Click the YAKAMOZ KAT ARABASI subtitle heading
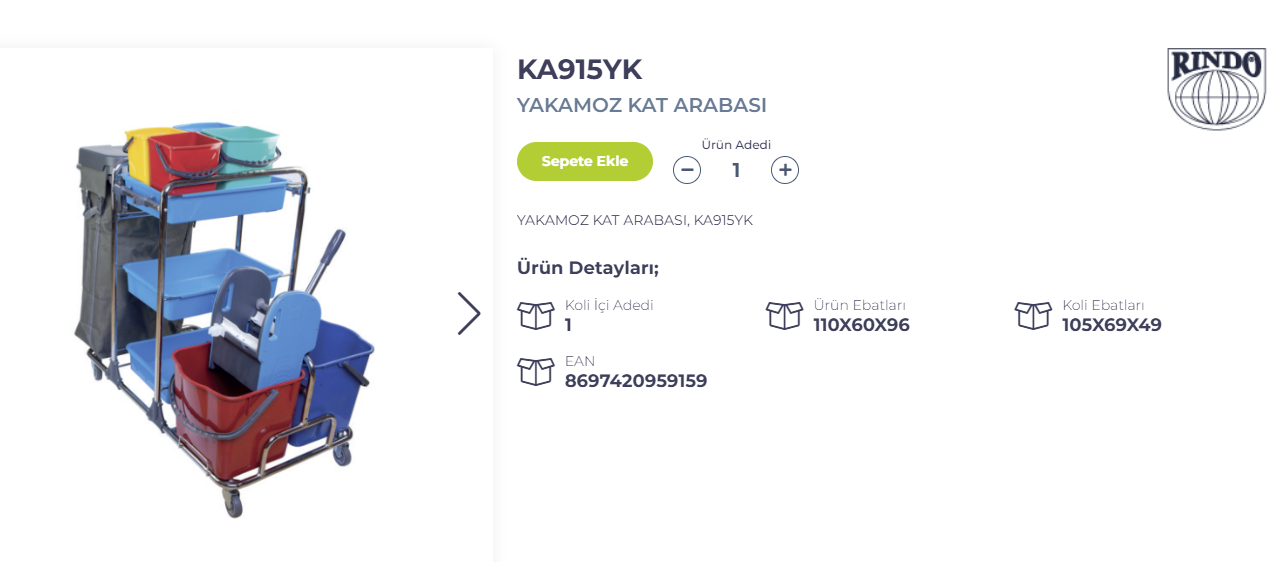1276x562 pixels. click(642, 105)
